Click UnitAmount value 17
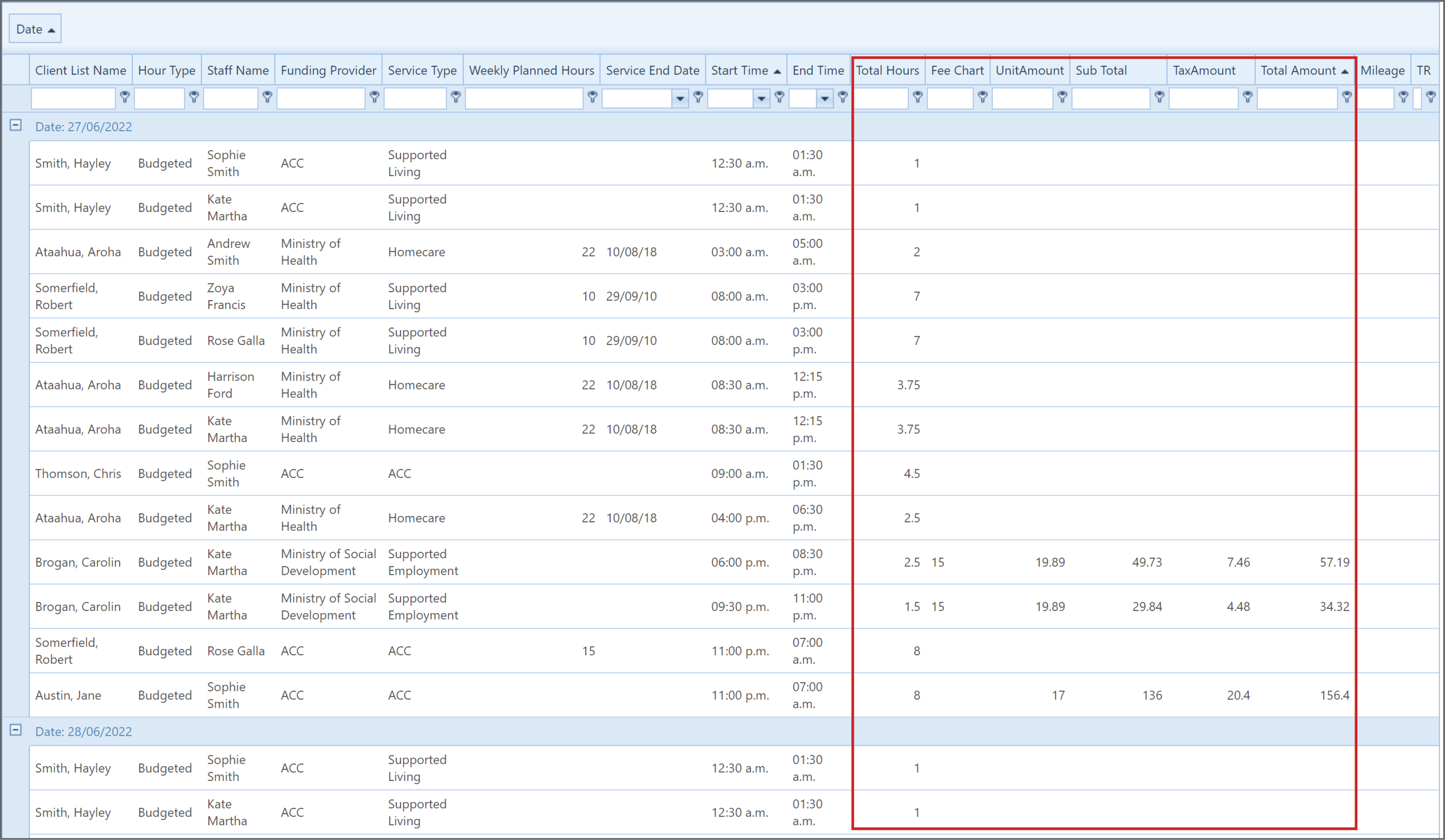This screenshot has width=1445, height=840. (1058, 695)
